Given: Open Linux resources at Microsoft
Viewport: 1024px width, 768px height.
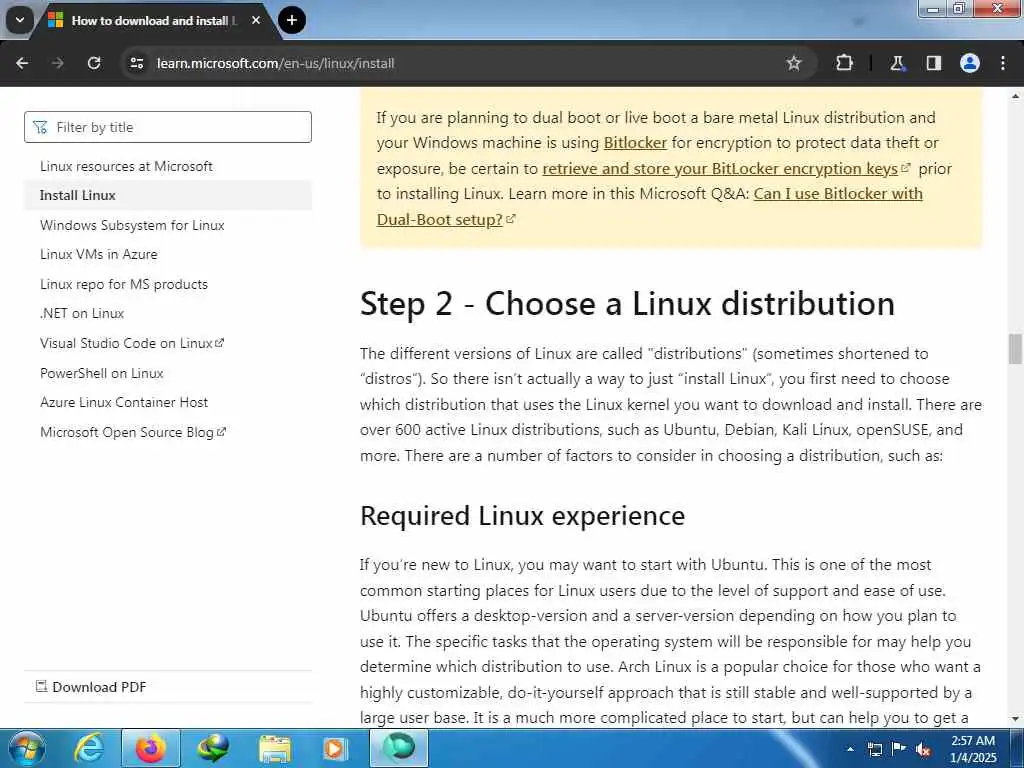Looking at the screenshot, I should [x=126, y=166].
